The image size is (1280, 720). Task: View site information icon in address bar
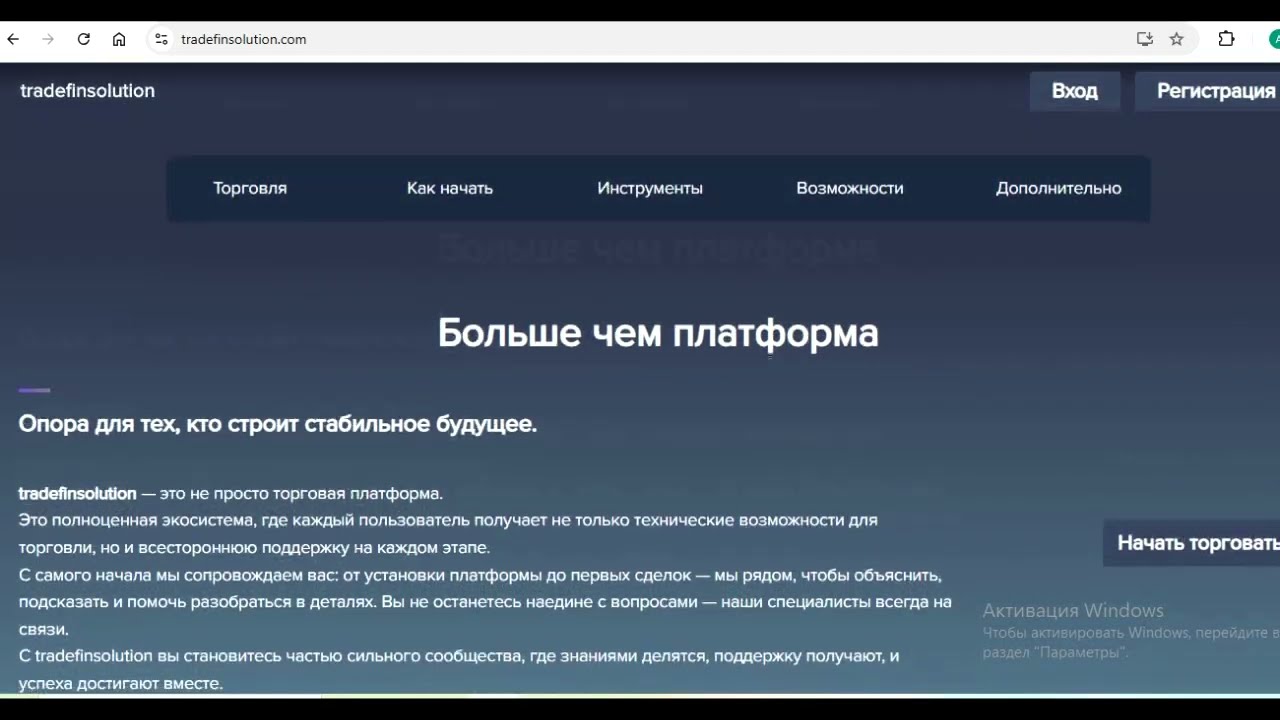(160, 39)
